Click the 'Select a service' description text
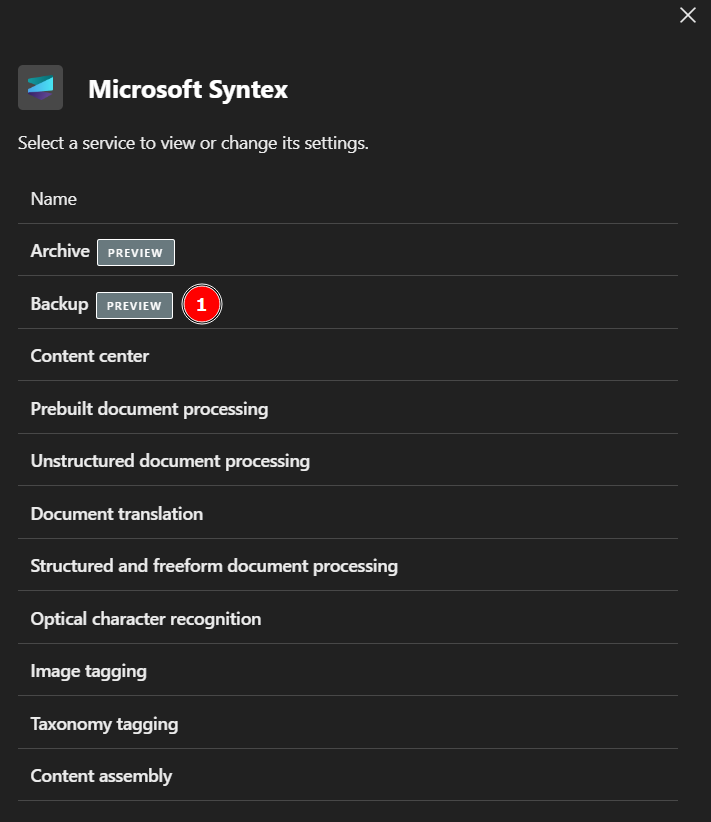Viewport: 711px width, 822px height. click(193, 143)
